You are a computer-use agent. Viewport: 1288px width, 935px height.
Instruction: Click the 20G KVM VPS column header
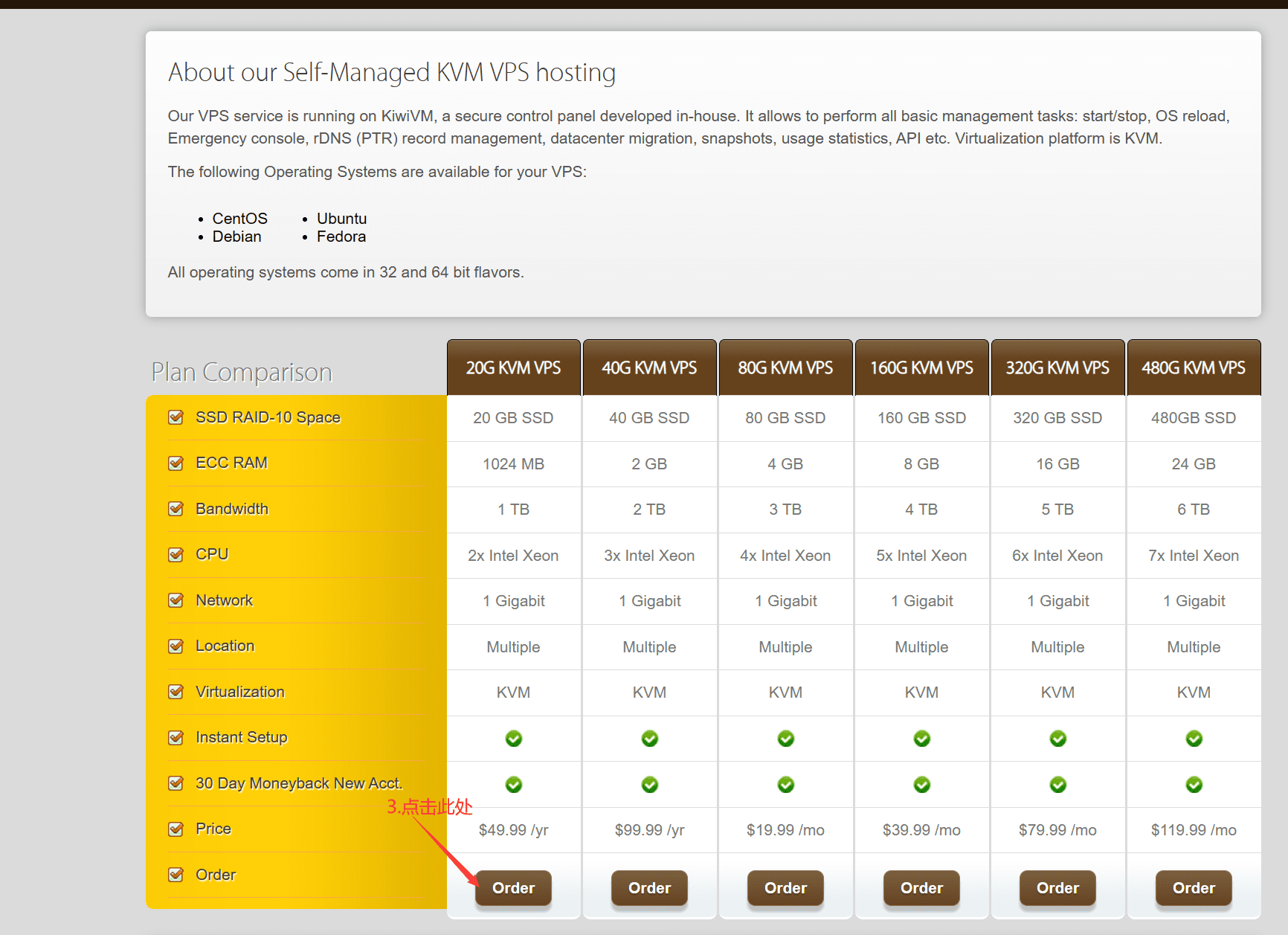click(x=513, y=368)
